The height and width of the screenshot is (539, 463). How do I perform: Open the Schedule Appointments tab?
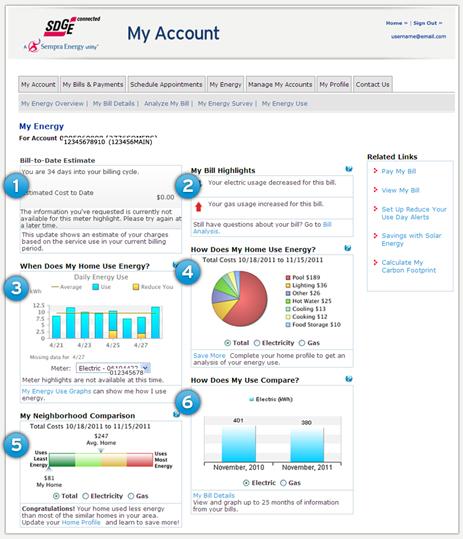pyautogui.click(x=166, y=84)
